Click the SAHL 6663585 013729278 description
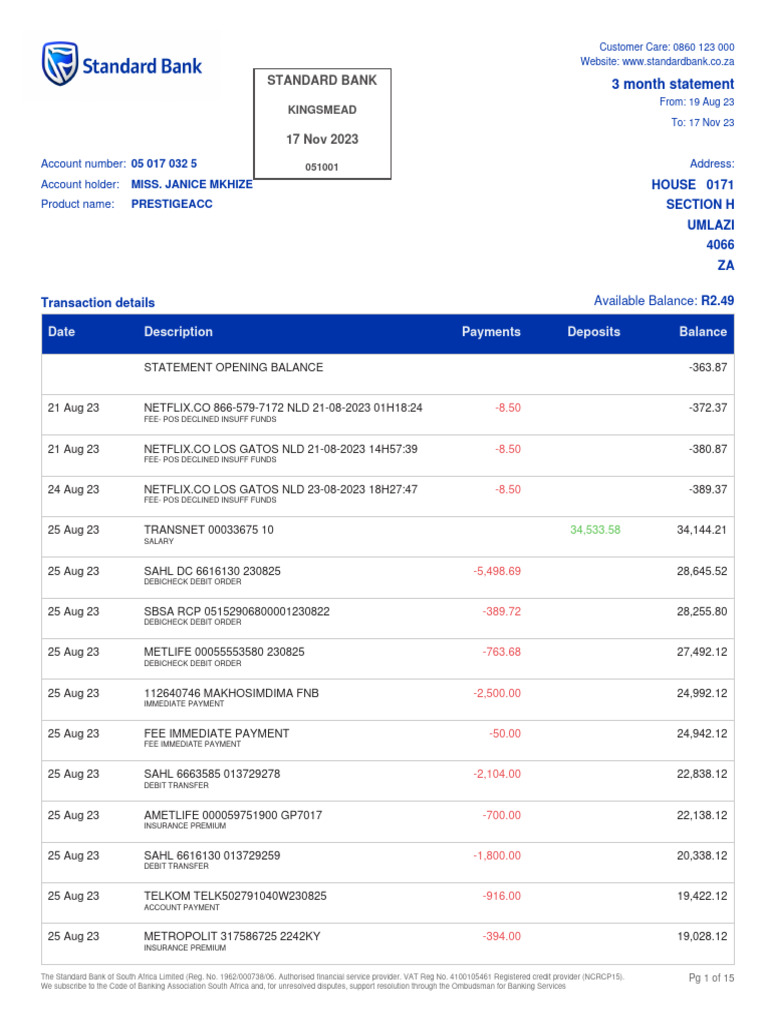The height and width of the screenshot is (1024, 768). 212,775
